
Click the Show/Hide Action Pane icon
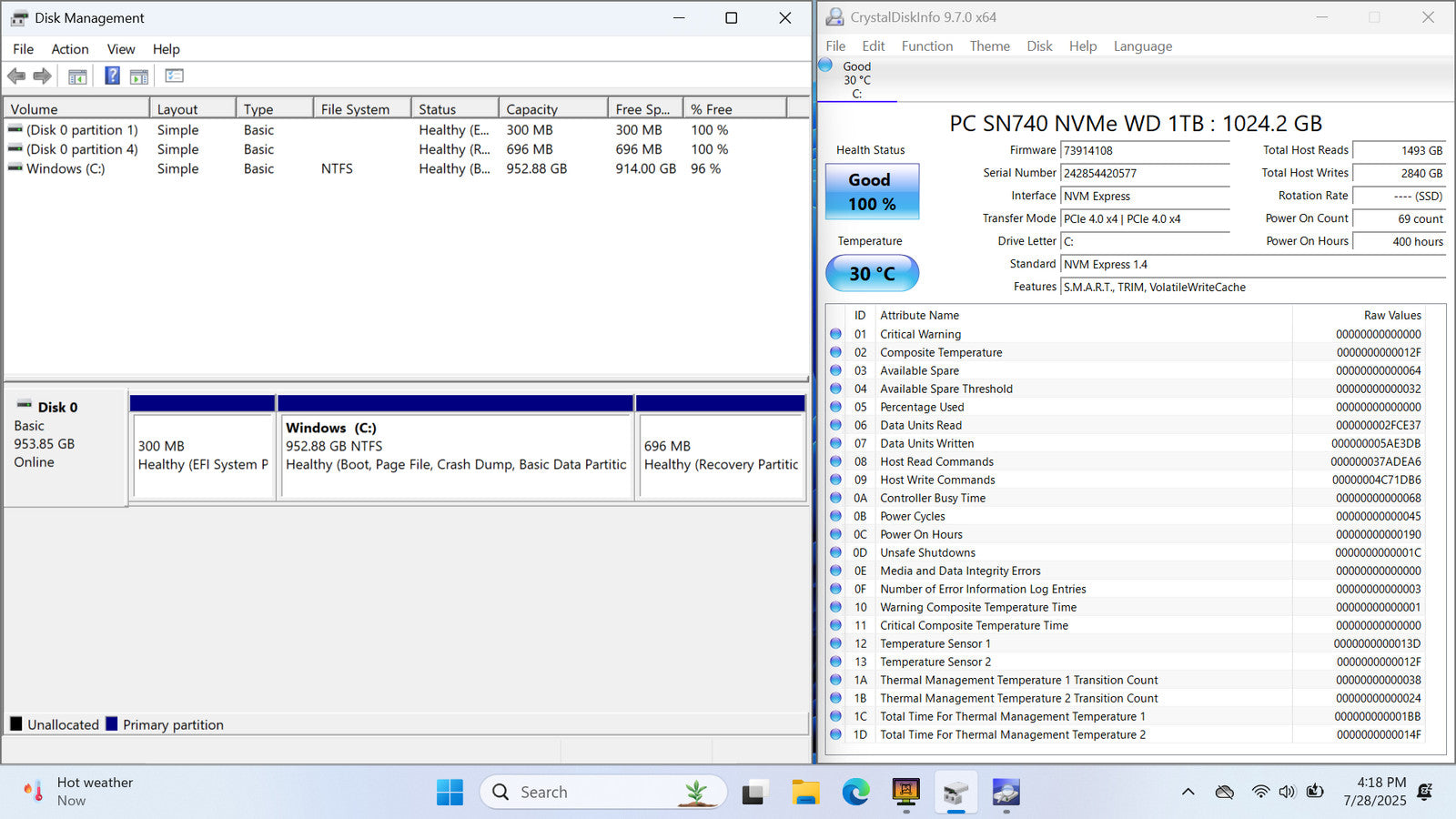tap(139, 76)
